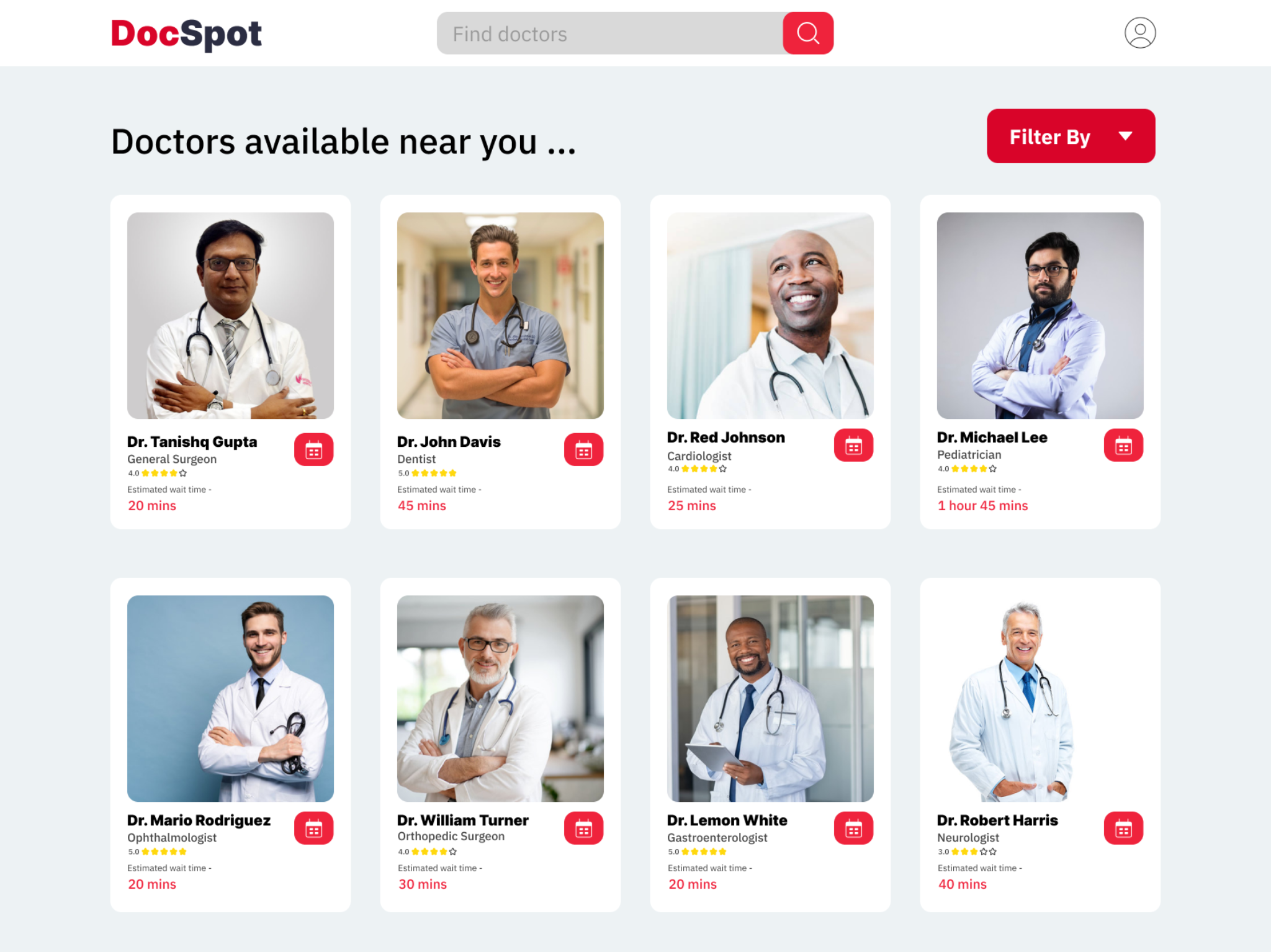
Task: Click the empty star in Dr. Tanishq Gupta's rating
Action: coord(183,473)
